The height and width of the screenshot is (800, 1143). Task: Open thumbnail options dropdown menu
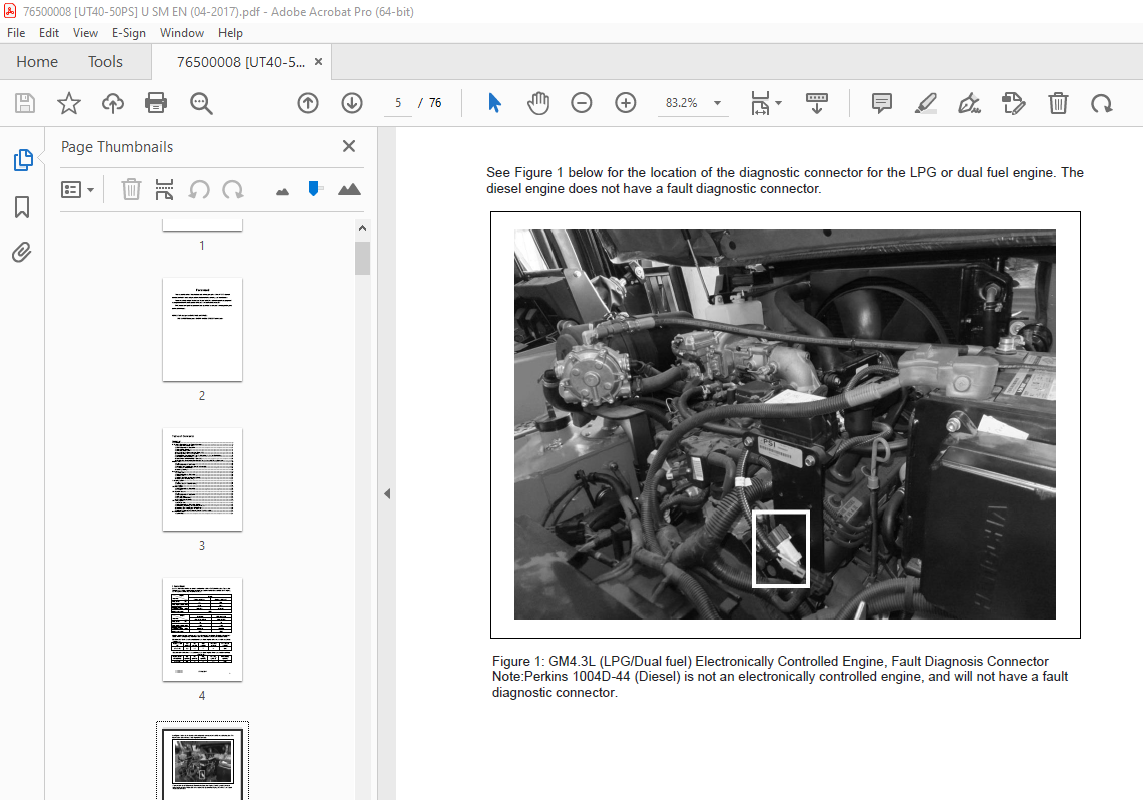point(77,190)
